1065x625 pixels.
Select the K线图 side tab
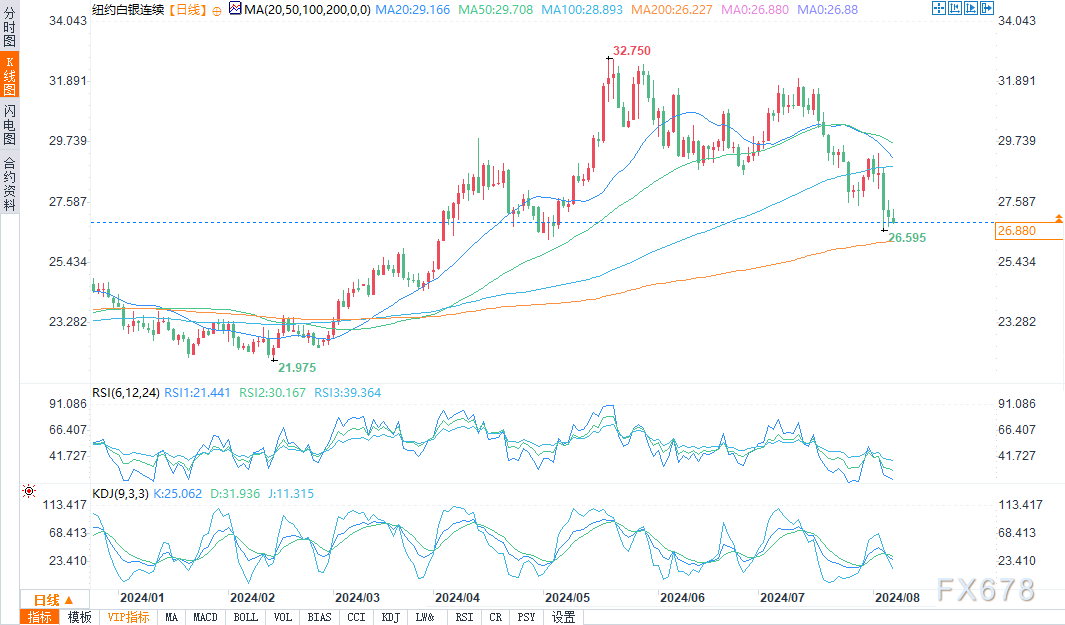[x=10, y=75]
